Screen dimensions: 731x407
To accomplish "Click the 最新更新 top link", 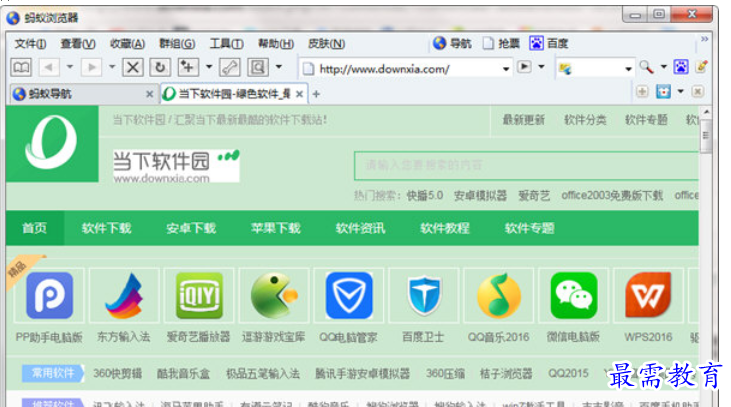I will [x=523, y=120].
